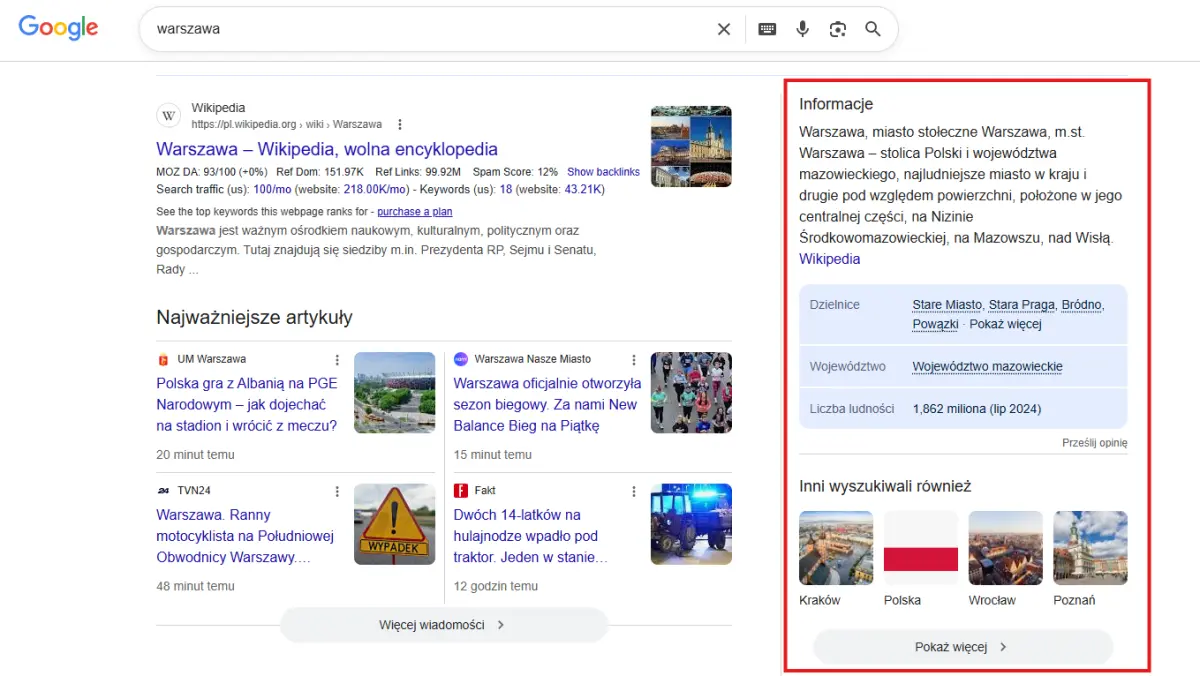Open options menu for TVN24 article

click(337, 492)
